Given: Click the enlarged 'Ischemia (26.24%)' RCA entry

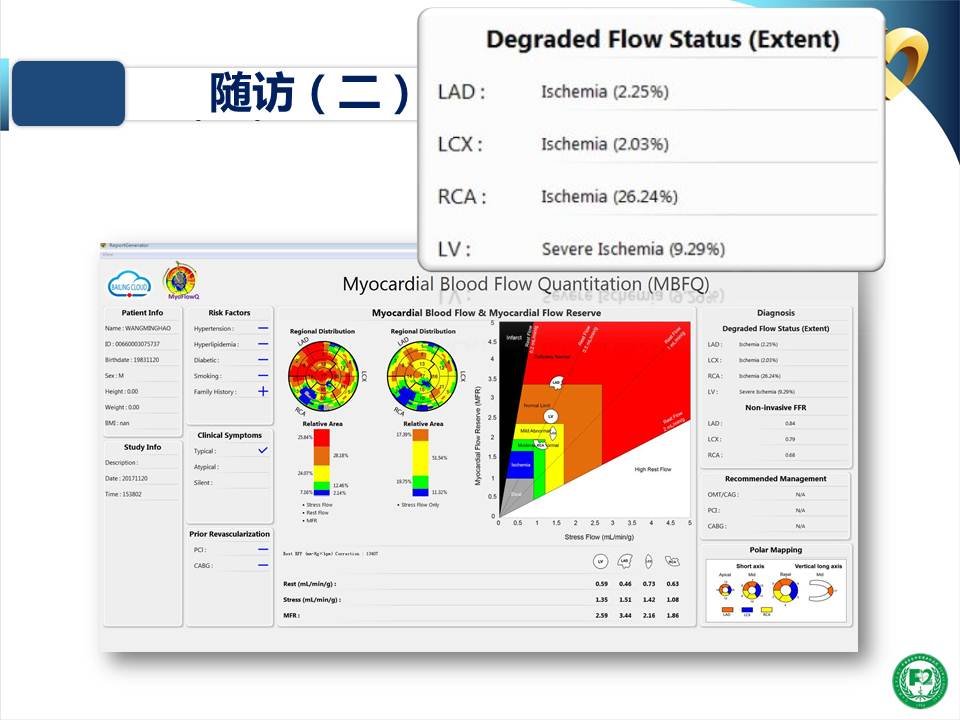Looking at the screenshot, I should point(609,197).
